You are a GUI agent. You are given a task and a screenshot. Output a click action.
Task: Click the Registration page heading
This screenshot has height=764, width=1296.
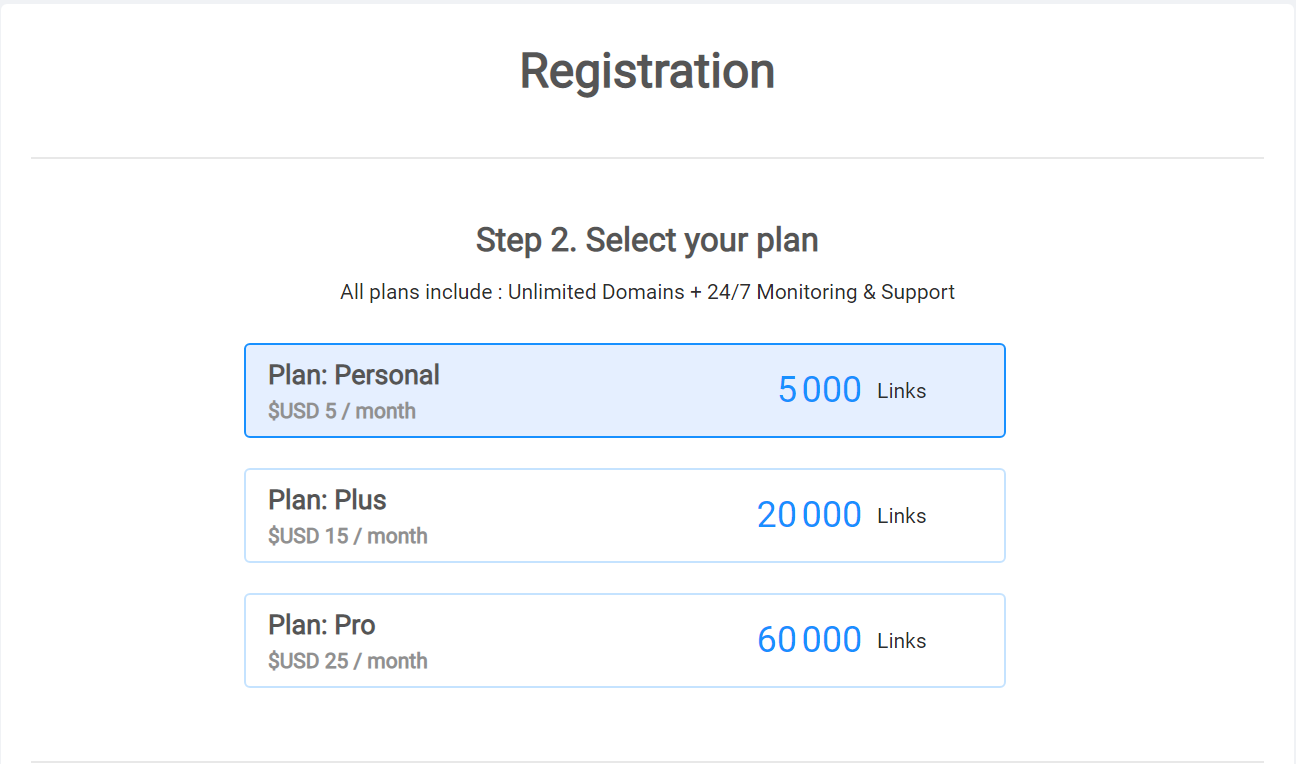647,71
